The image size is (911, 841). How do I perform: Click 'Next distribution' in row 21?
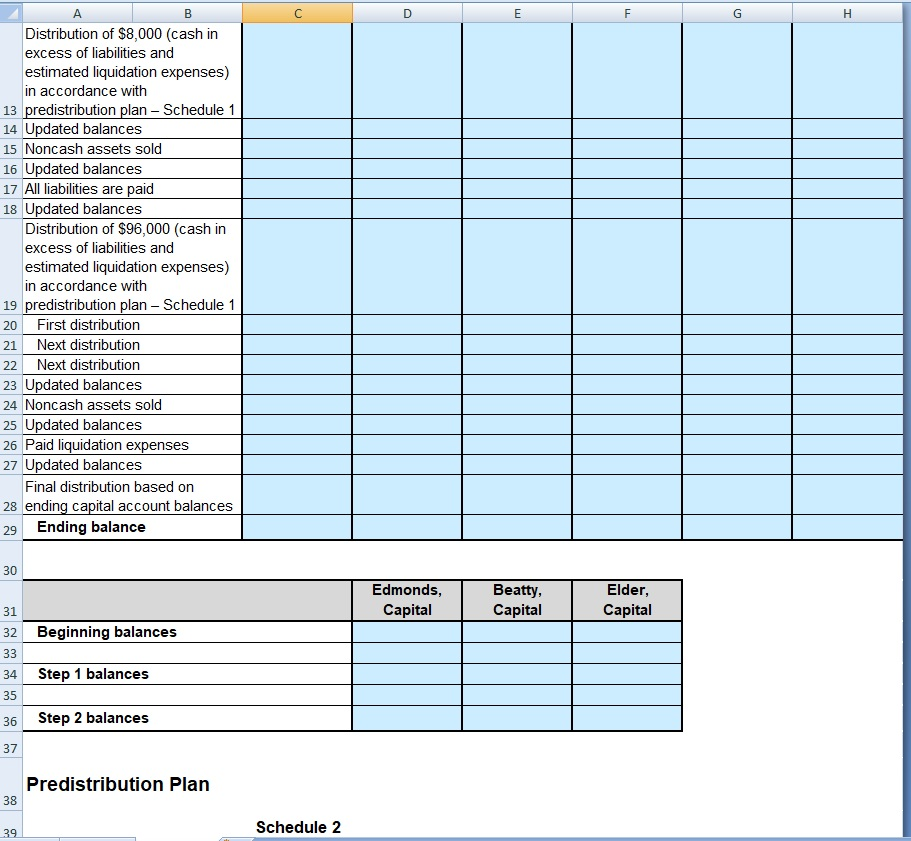[132, 345]
